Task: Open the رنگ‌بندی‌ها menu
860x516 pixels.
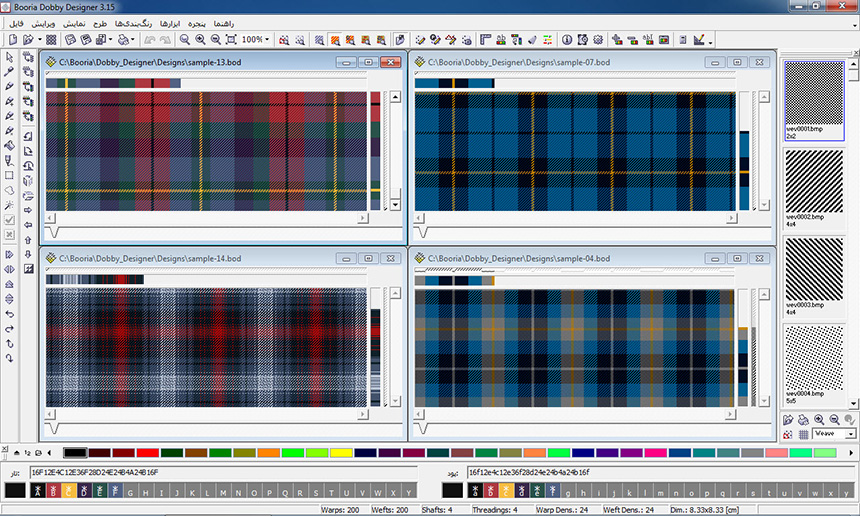Action: [x=133, y=24]
